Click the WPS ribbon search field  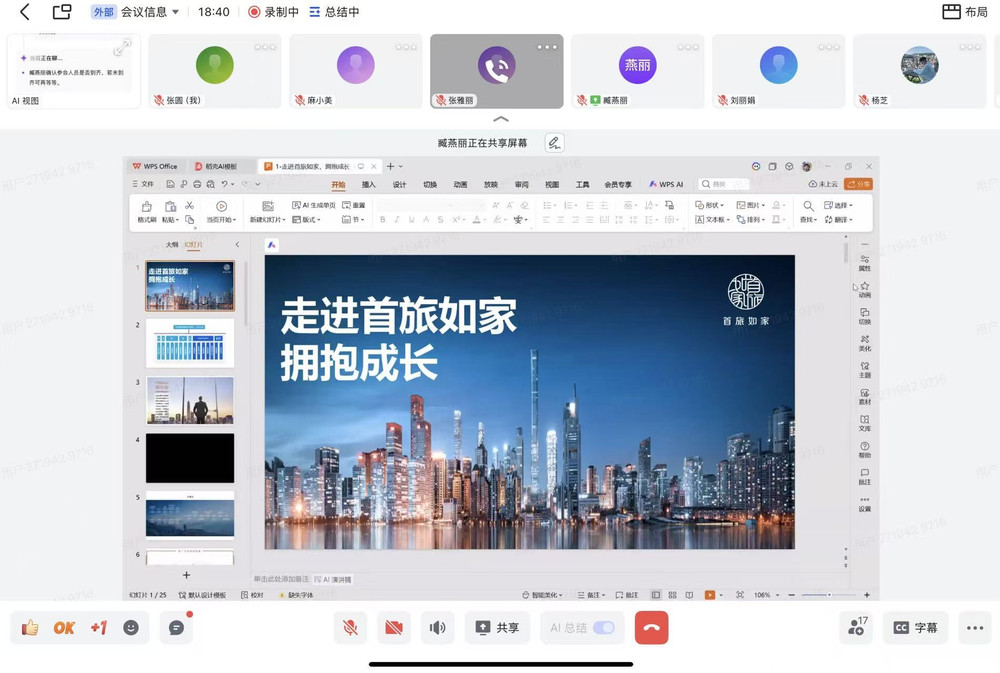tap(724, 184)
